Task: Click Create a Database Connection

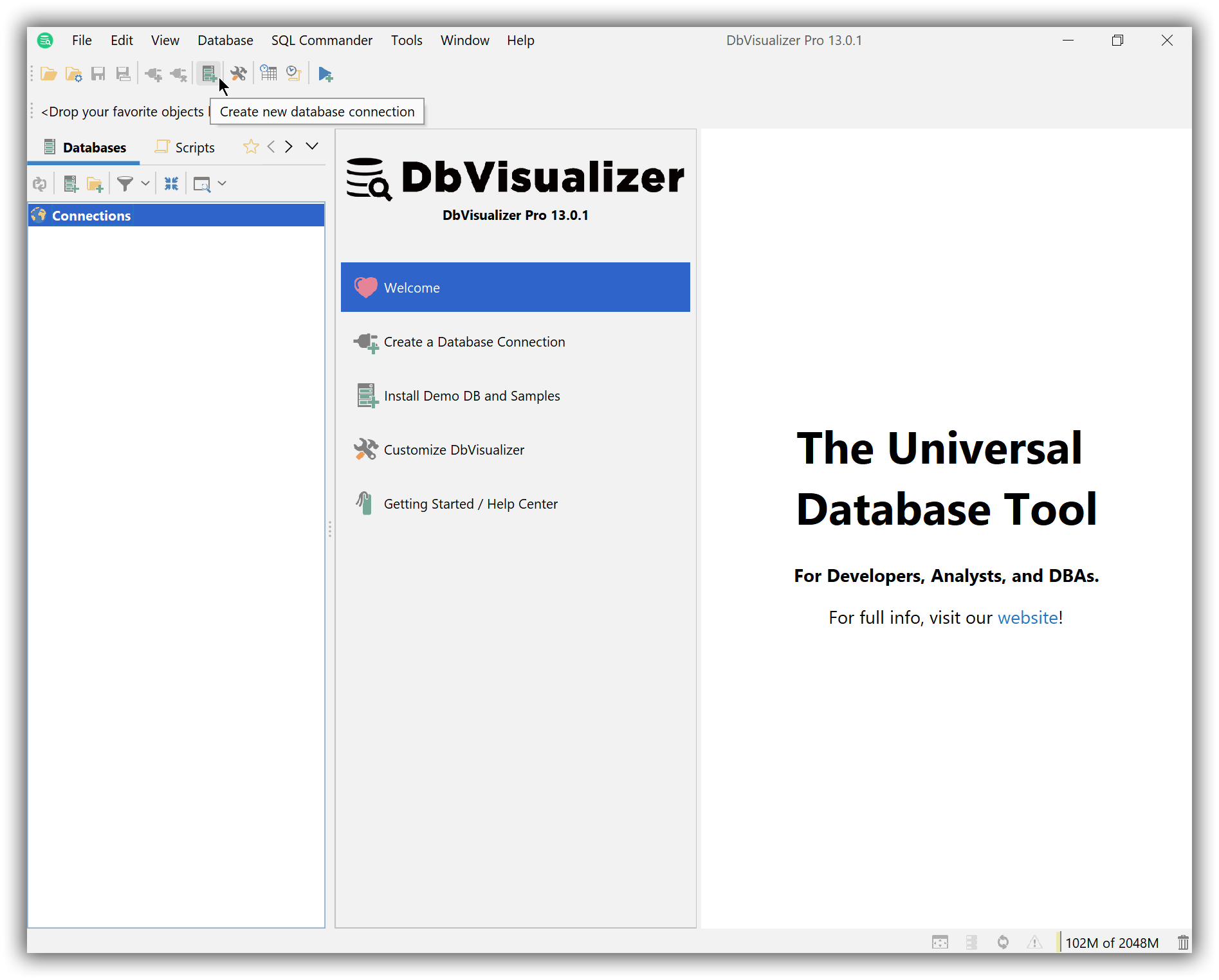Action: click(x=474, y=342)
